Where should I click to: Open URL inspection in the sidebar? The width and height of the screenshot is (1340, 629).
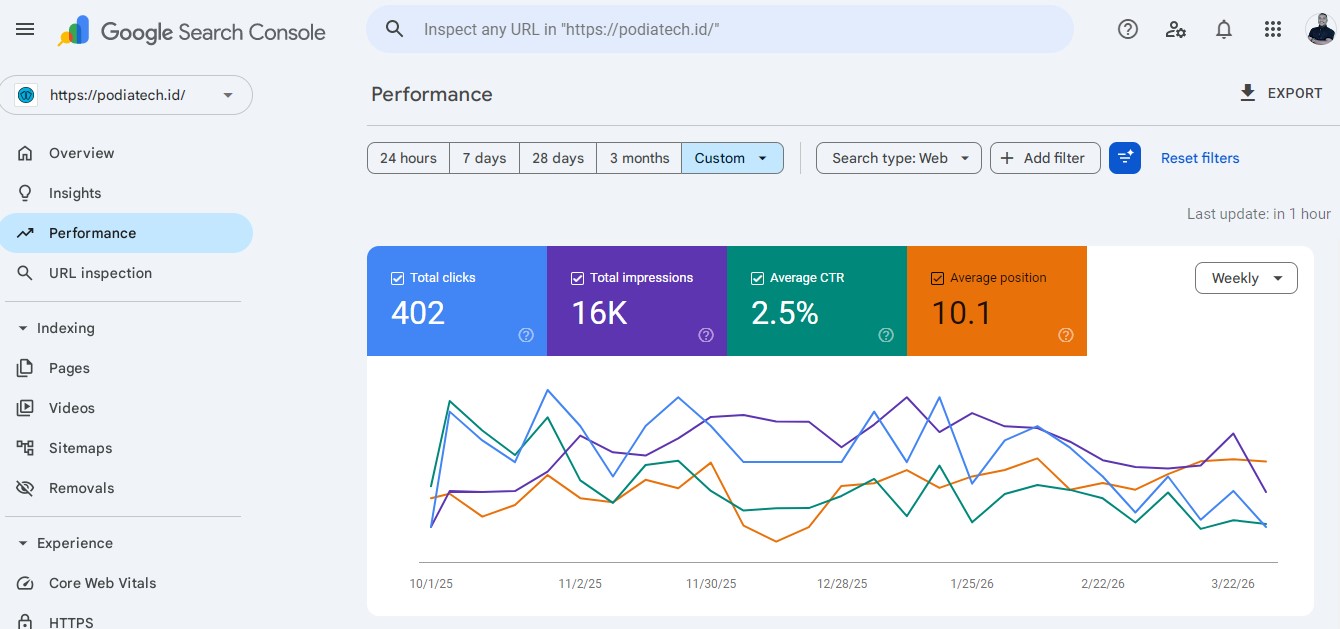coord(100,273)
